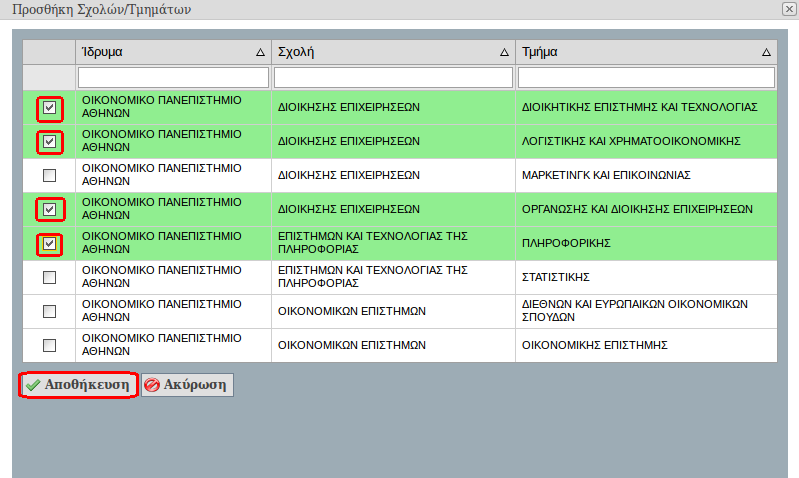799x478 pixels.
Task: Uncheck the ΔΙΟΙΚΗΤΙΚΗΣ ΕΠΙΣΤΗΜΗΣ ΚΑΙ ΤΕΧΝΟΛΟΓΙΑΣ row checkbox
Action: tap(49, 108)
